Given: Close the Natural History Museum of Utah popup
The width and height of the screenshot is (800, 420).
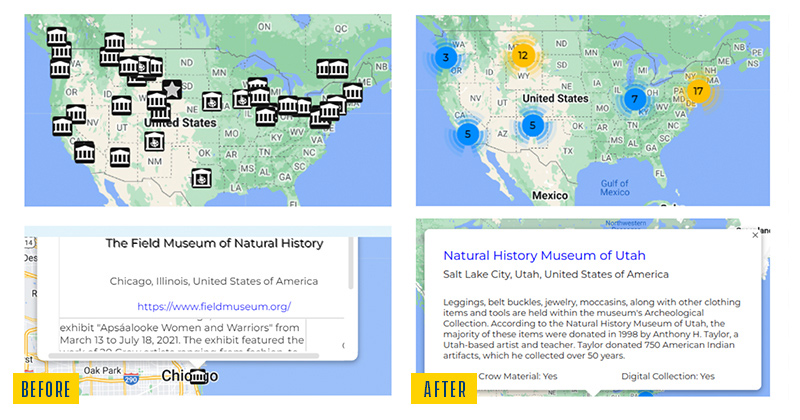Looking at the screenshot, I should pos(755,235).
